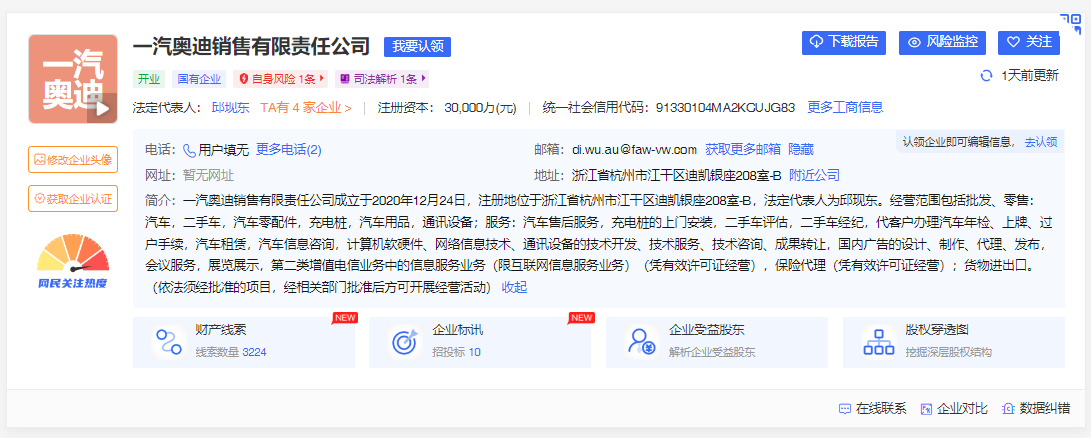Click the cloud icon in 下载报告
The width and height of the screenshot is (1091, 438).
[817, 42]
